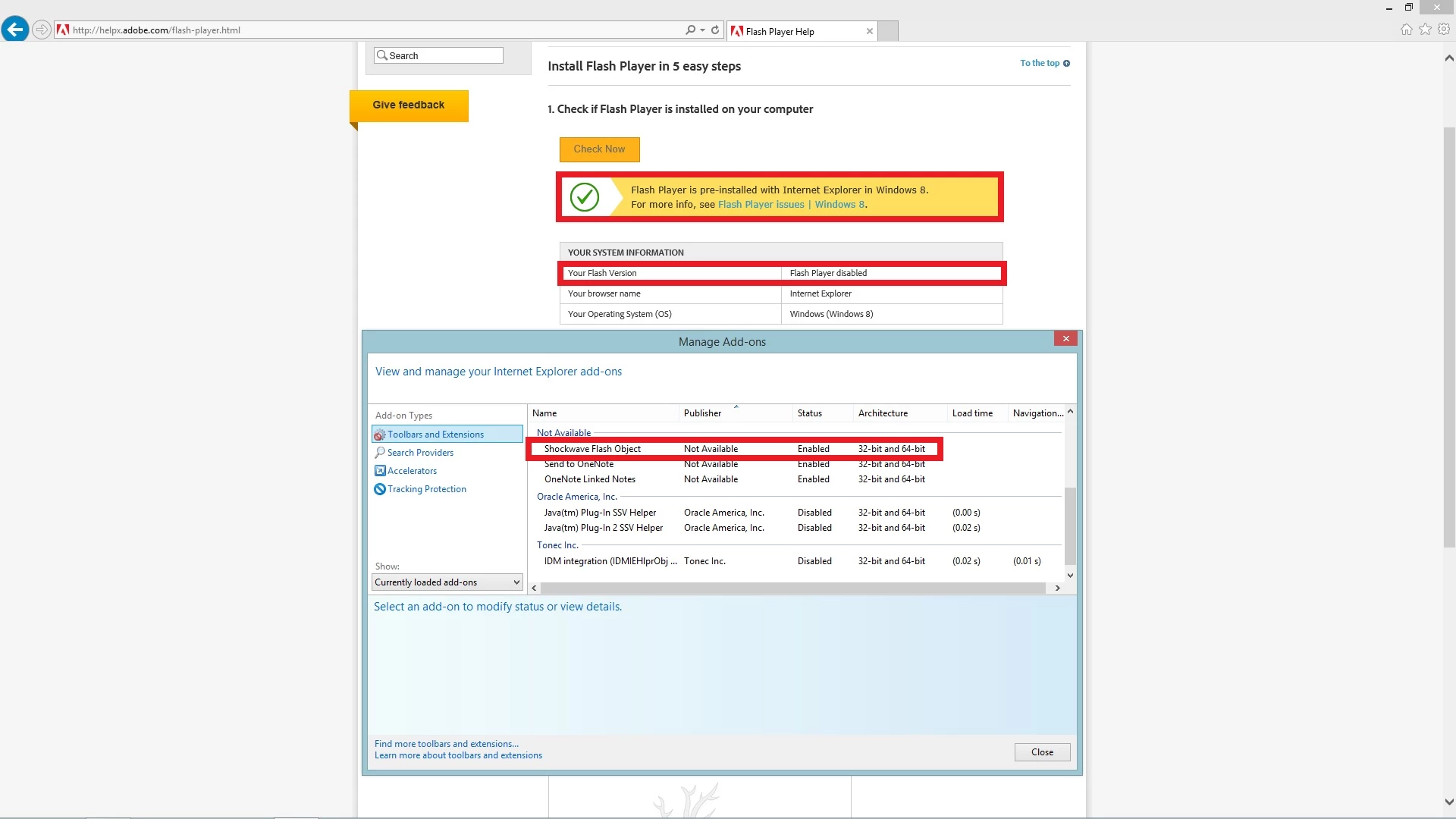Open the Tools gear icon

pos(1444,30)
